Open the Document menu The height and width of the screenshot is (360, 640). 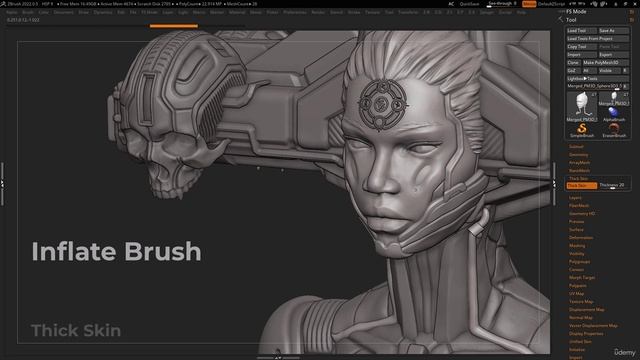(x=64, y=12)
